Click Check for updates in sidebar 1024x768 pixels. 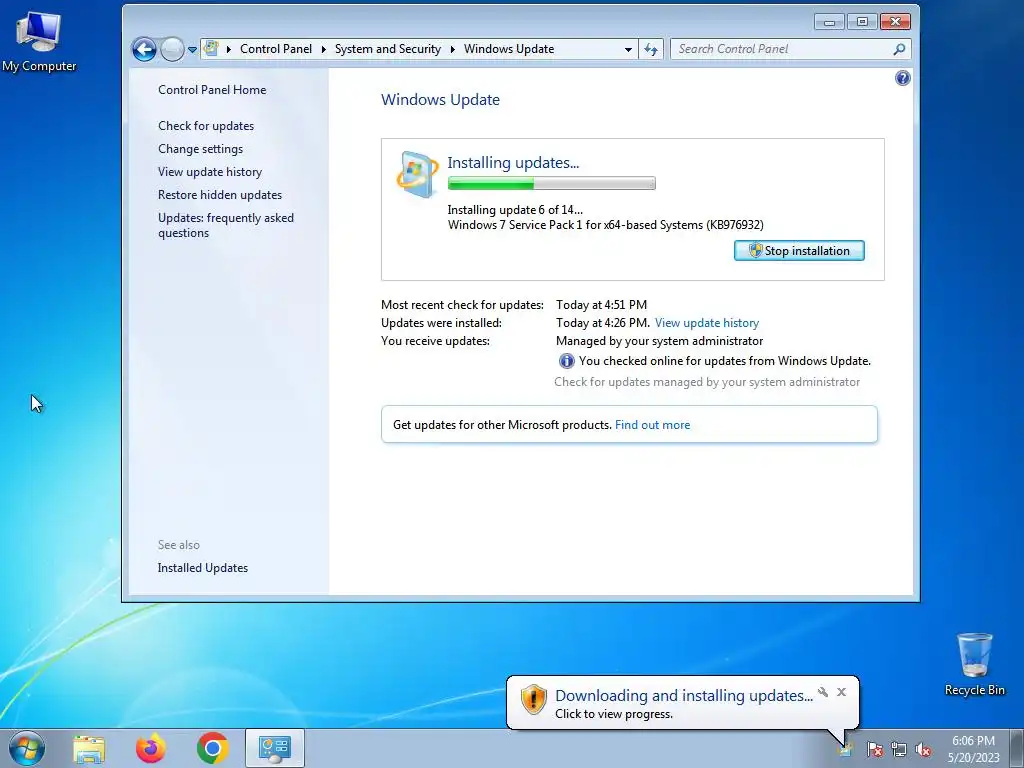[x=206, y=126]
